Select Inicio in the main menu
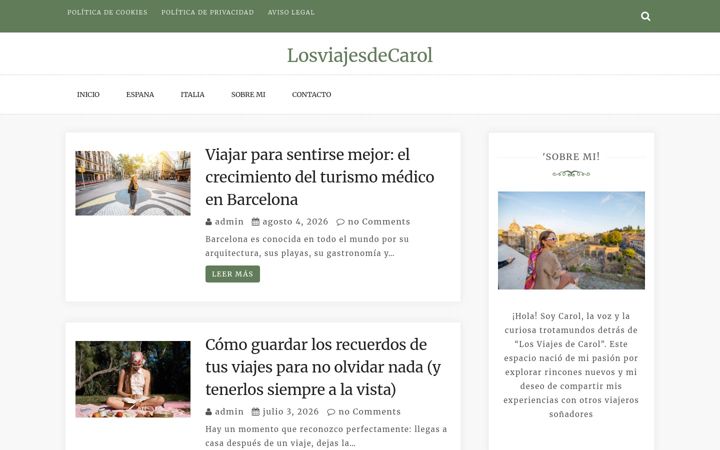720x450 pixels. pos(88,95)
